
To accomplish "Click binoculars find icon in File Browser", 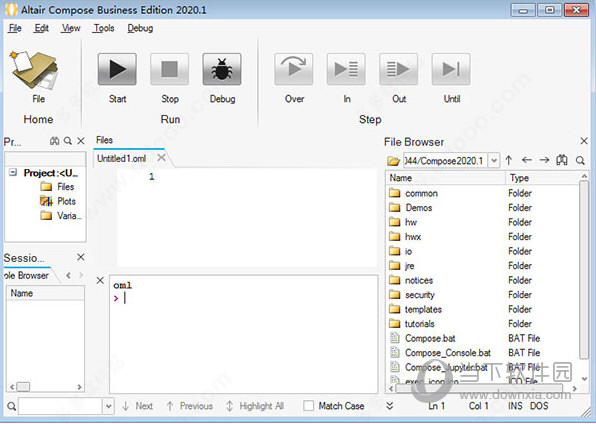I will [562, 160].
